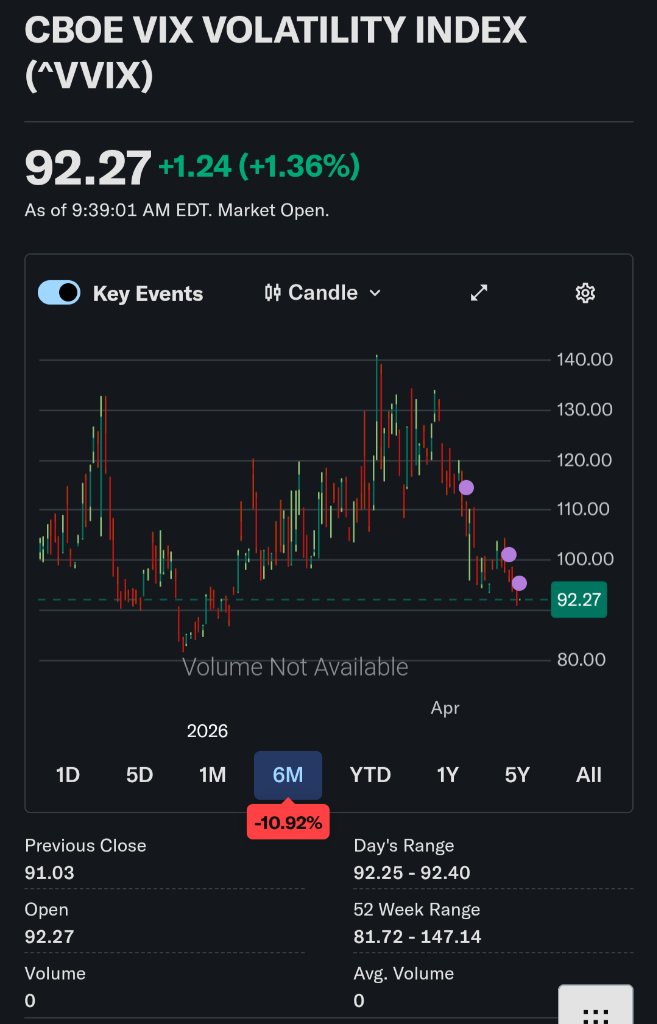Expand the chart to fullscreen
657x1024 pixels.
[479, 293]
